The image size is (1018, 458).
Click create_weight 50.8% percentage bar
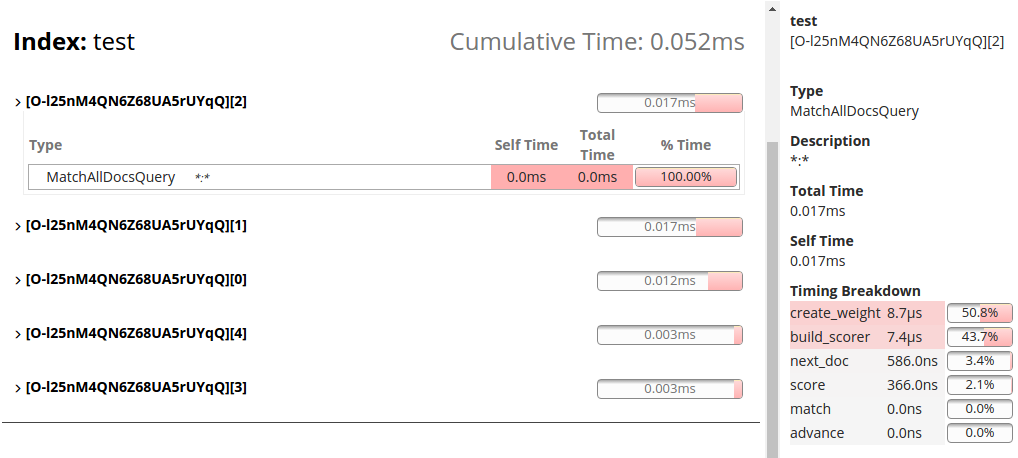980,313
